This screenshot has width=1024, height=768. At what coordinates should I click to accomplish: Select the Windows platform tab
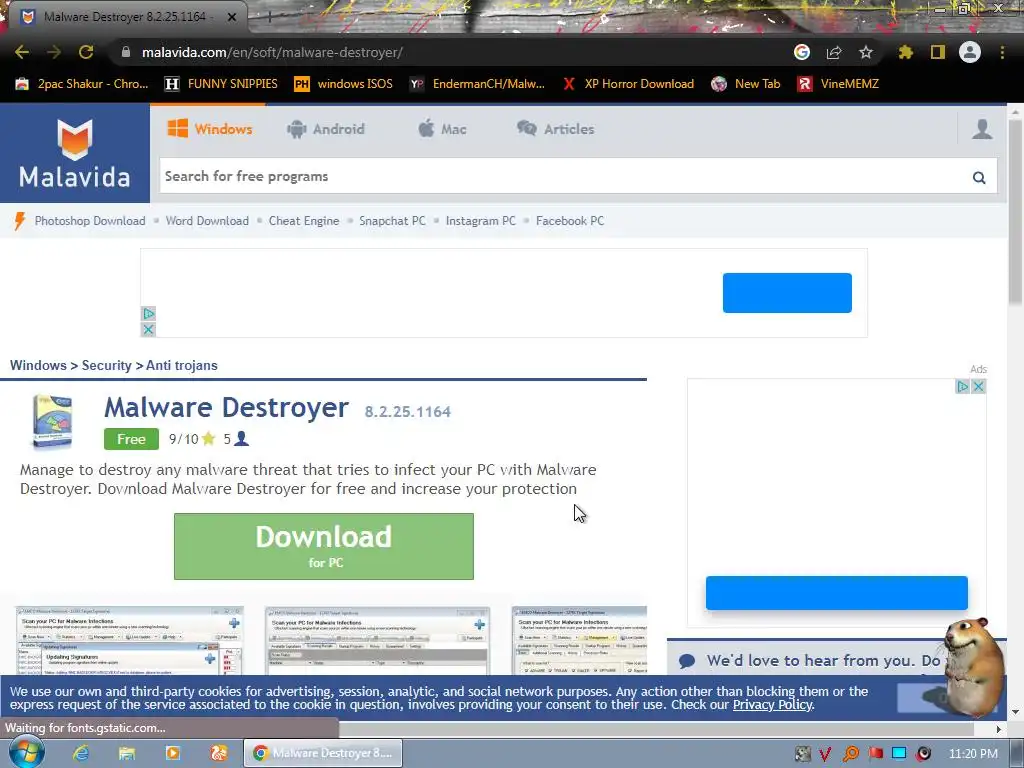point(210,129)
